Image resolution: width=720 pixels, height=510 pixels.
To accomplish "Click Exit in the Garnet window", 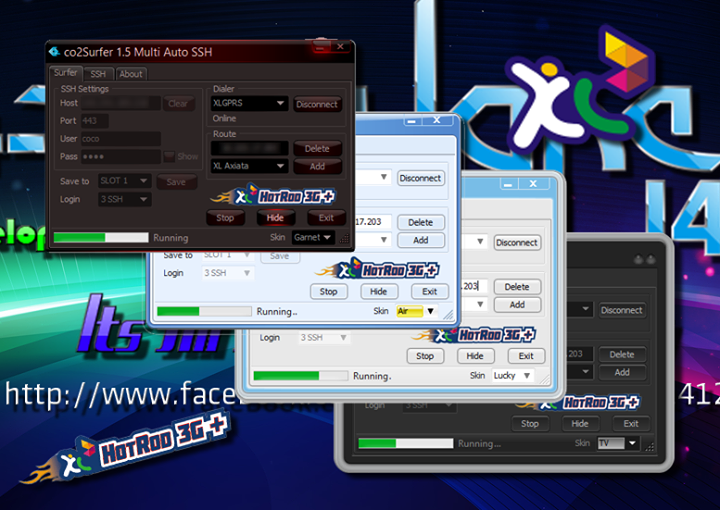I will pos(326,218).
